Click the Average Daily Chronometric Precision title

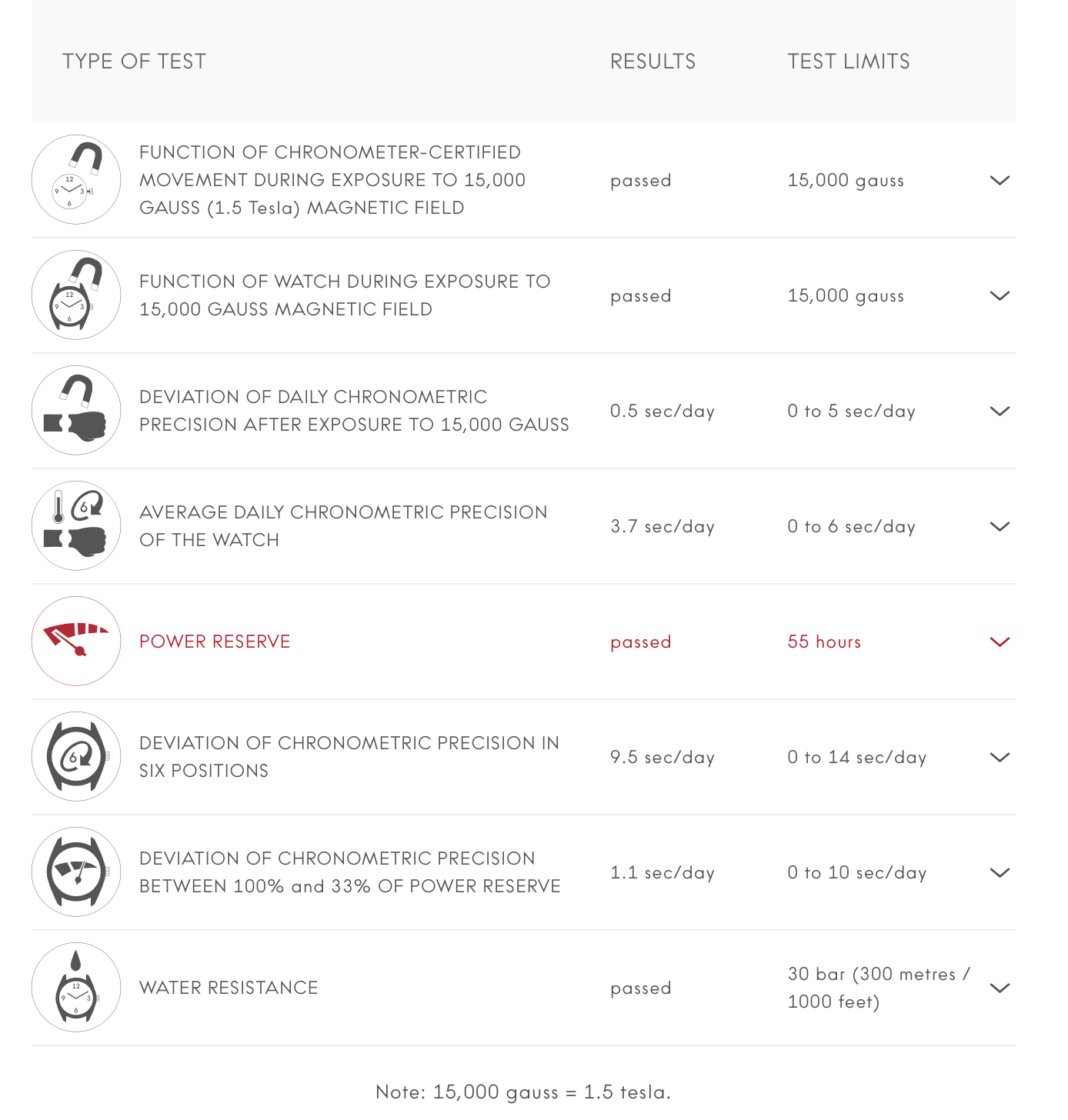(343, 526)
